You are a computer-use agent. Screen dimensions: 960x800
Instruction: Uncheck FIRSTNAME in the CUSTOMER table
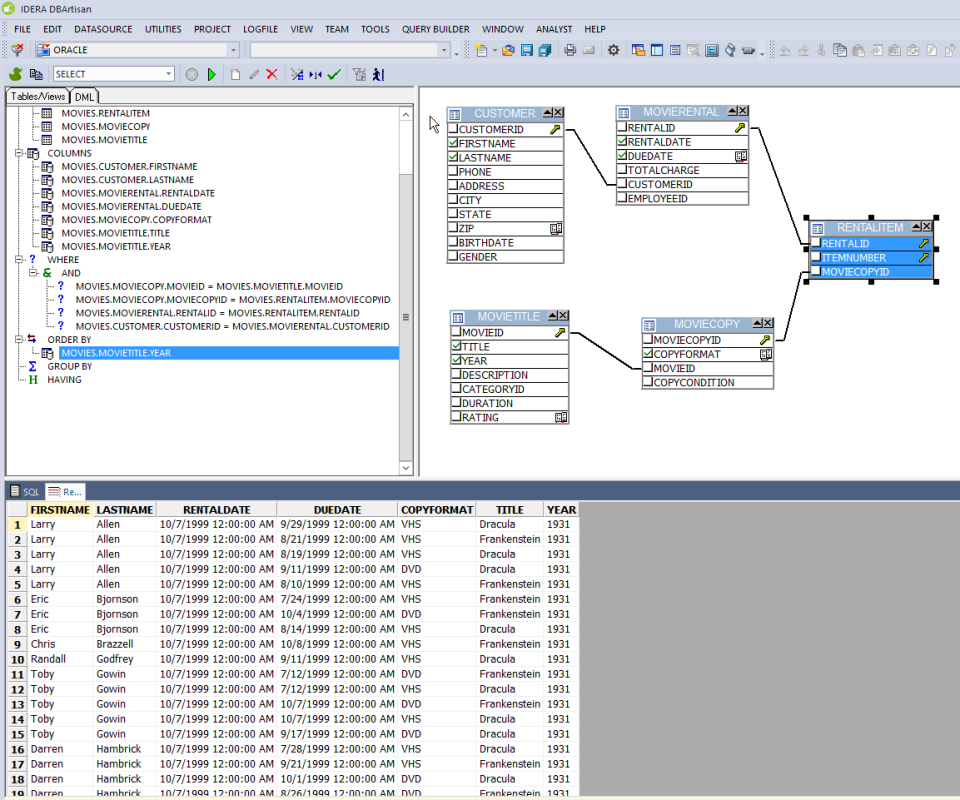coord(454,143)
